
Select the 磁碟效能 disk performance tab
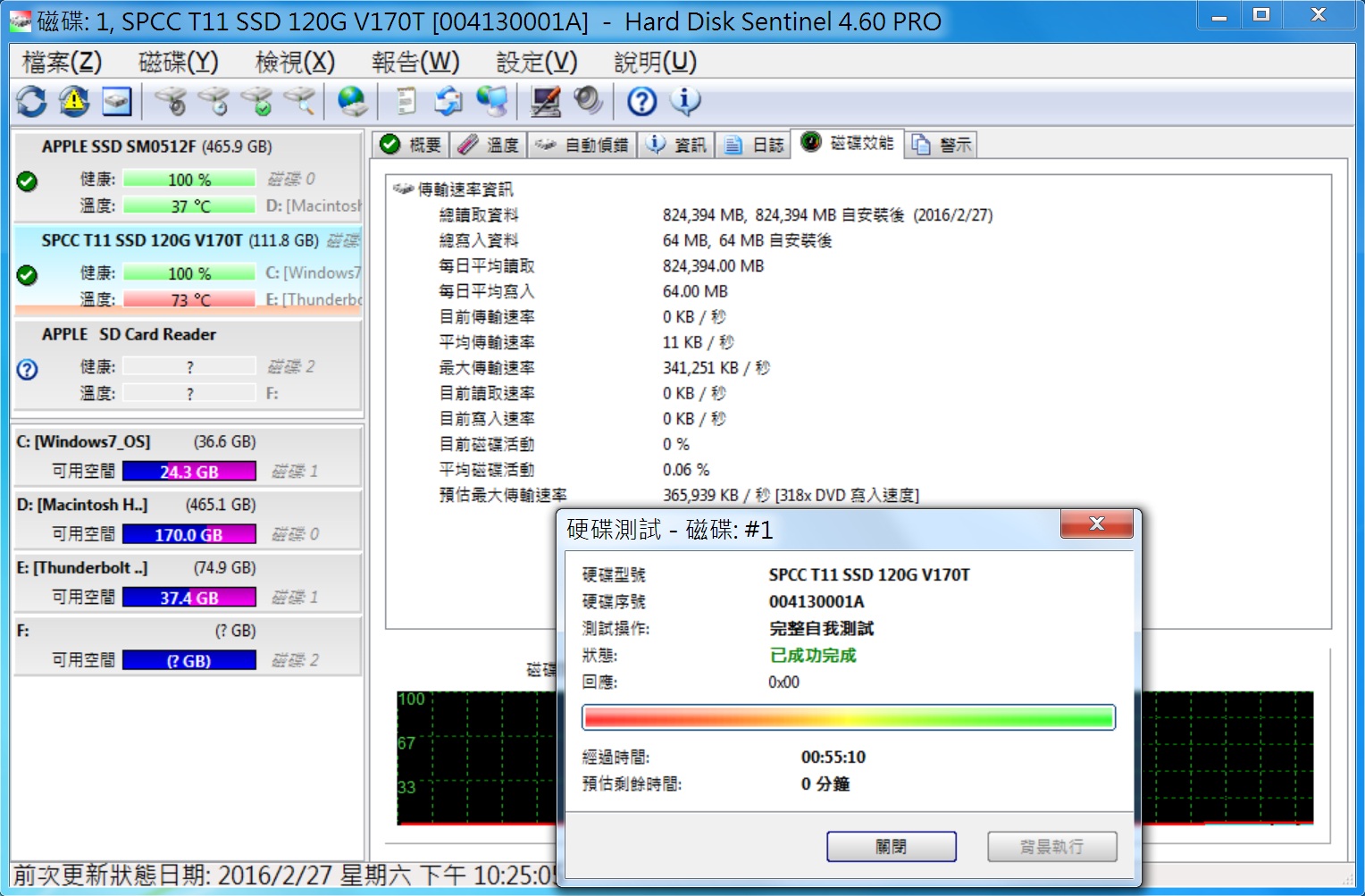(x=848, y=143)
